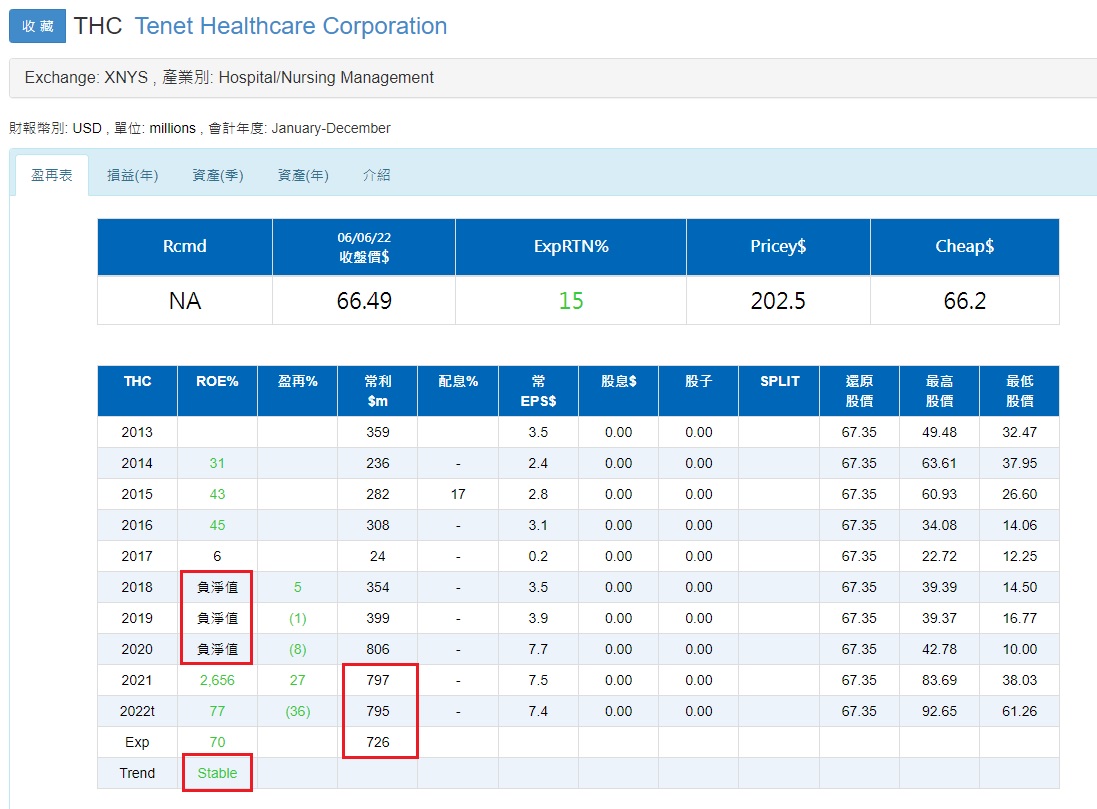Click the Stable trend value
The width and height of the screenshot is (1097, 809).
218,773
